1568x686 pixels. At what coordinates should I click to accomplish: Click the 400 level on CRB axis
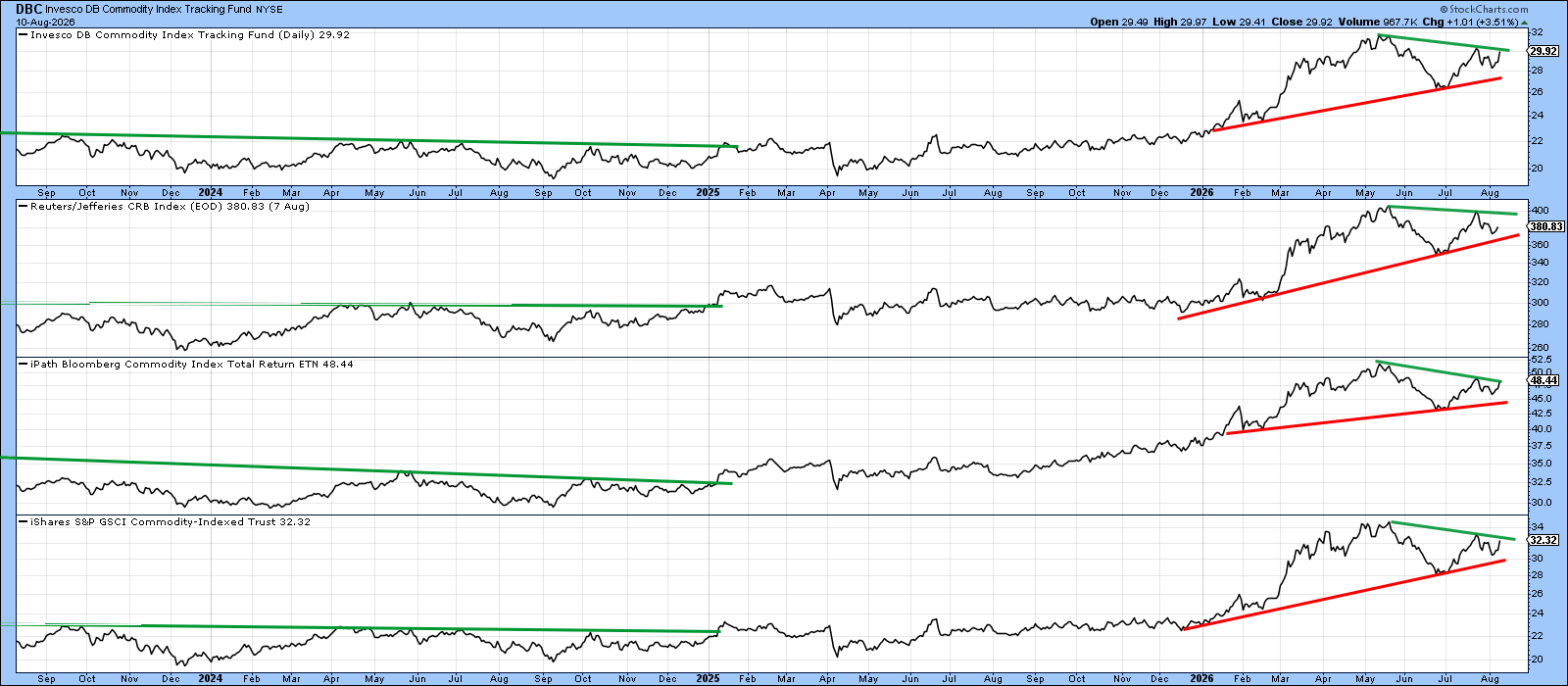pyautogui.click(x=1540, y=211)
